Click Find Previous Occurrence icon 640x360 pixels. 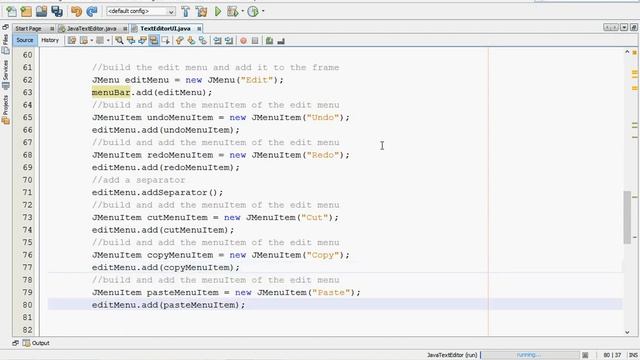(x=131, y=40)
